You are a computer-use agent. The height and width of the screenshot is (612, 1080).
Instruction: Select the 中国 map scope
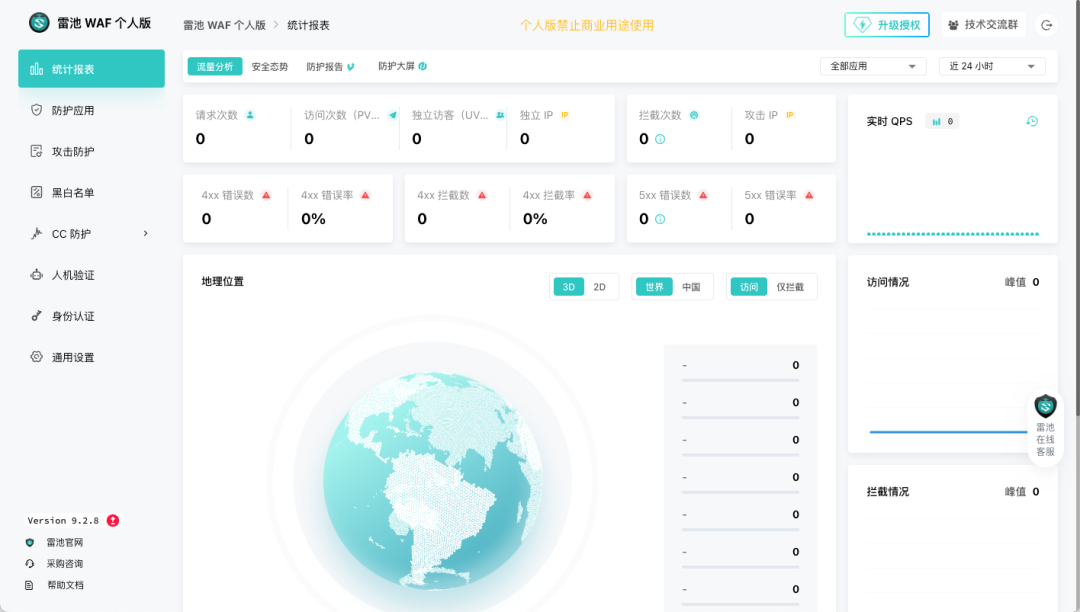(x=691, y=287)
